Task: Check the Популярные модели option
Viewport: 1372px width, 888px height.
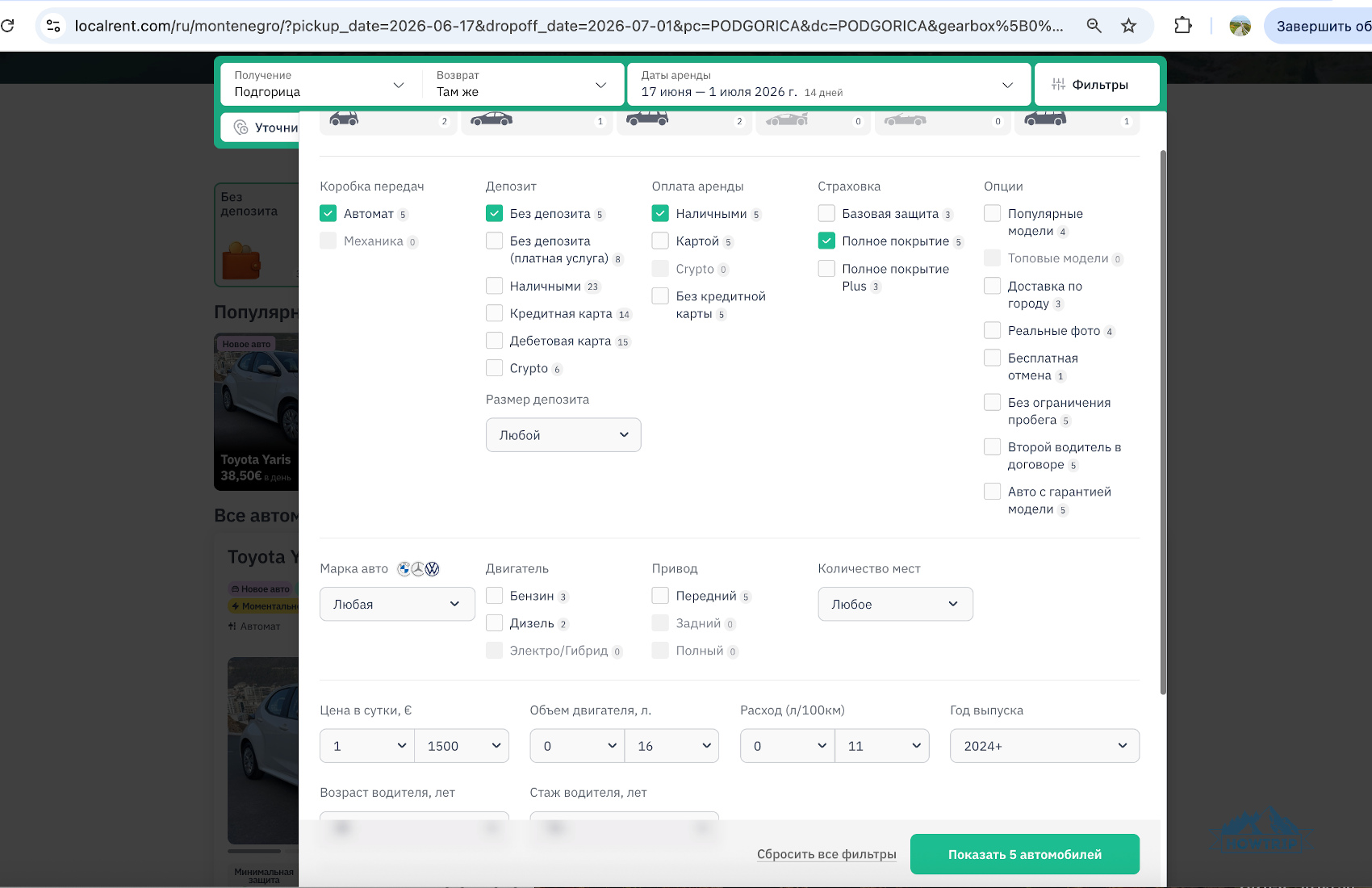Action: 993,213
